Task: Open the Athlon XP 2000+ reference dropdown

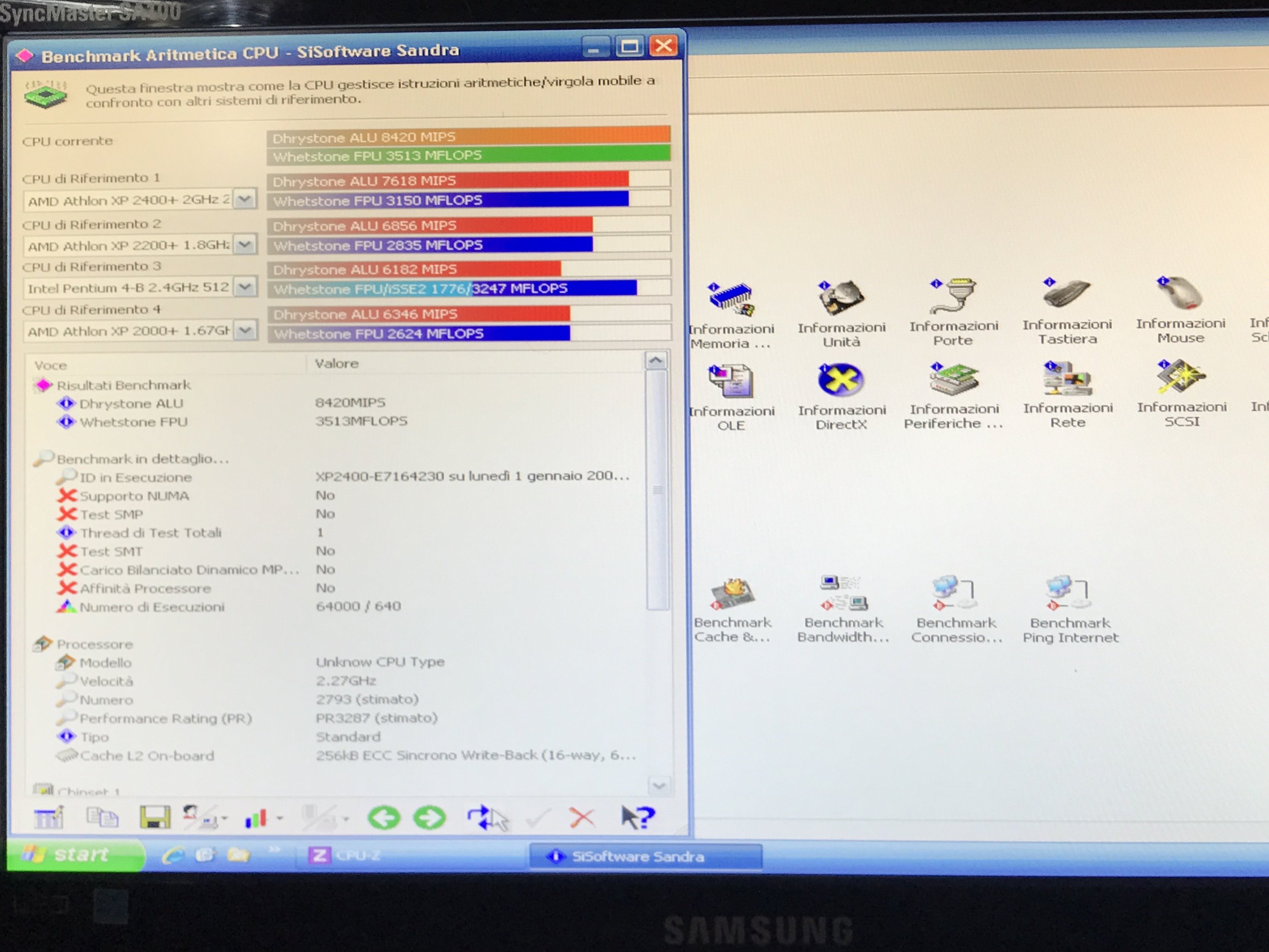Action: [x=245, y=330]
